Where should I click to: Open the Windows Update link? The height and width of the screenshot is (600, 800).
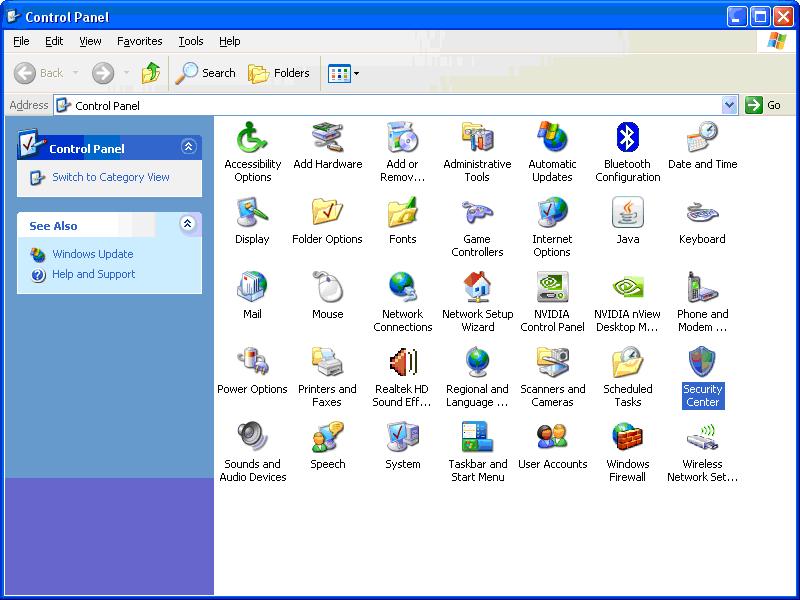pos(93,254)
